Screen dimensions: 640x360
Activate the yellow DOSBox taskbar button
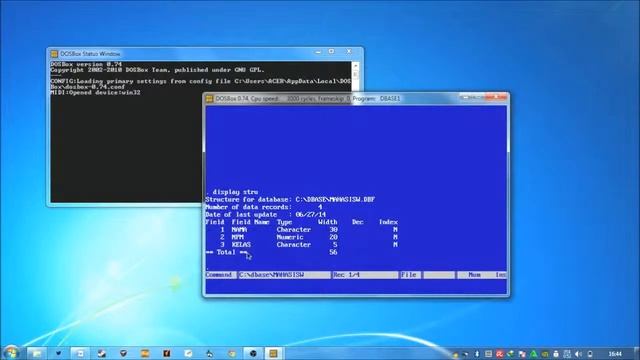[273, 353]
